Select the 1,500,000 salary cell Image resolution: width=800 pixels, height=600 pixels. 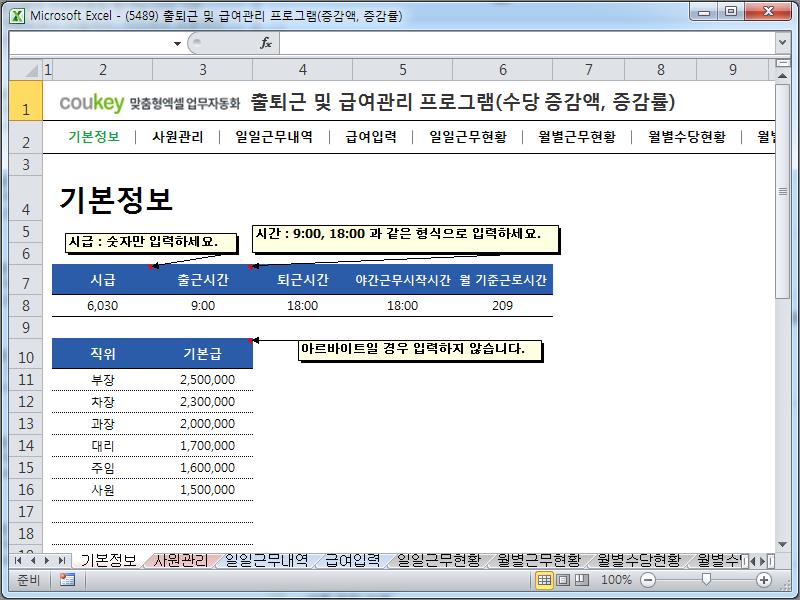click(x=203, y=489)
